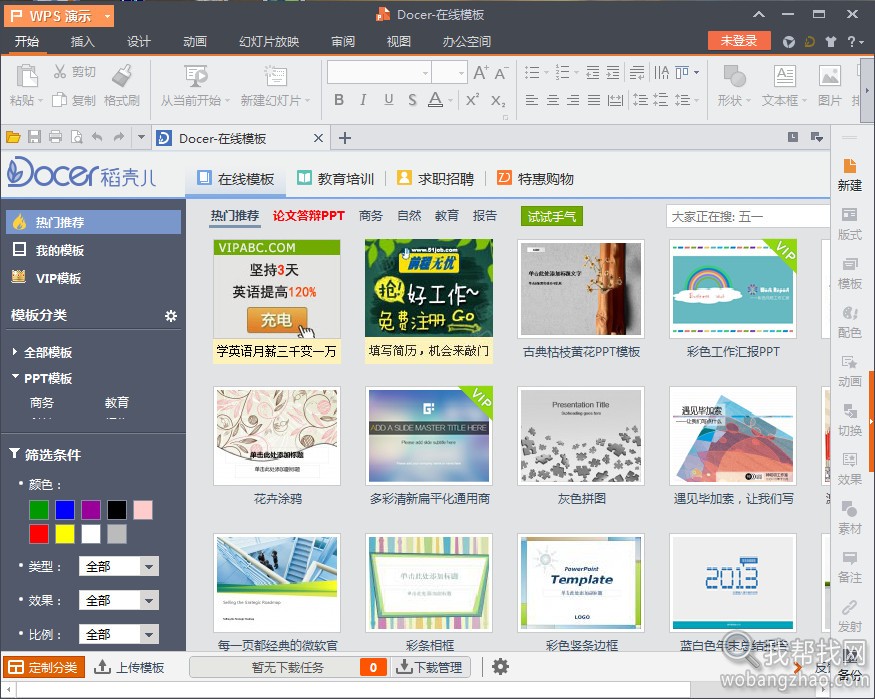Open the 彩色工作汇报PPT template thumbnail
The image size is (875, 699).
click(x=733, y=288)
